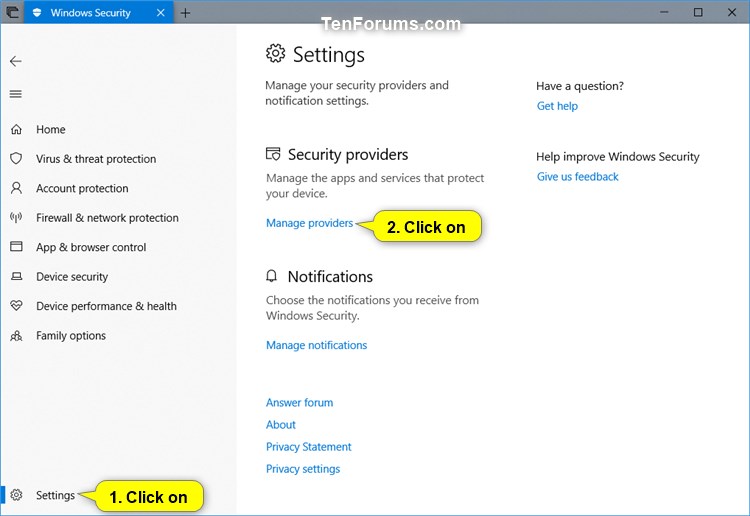The width and height of the screenshot is (750, 516).
Task: Click the back arrow icon
Action: click(16, 61)
